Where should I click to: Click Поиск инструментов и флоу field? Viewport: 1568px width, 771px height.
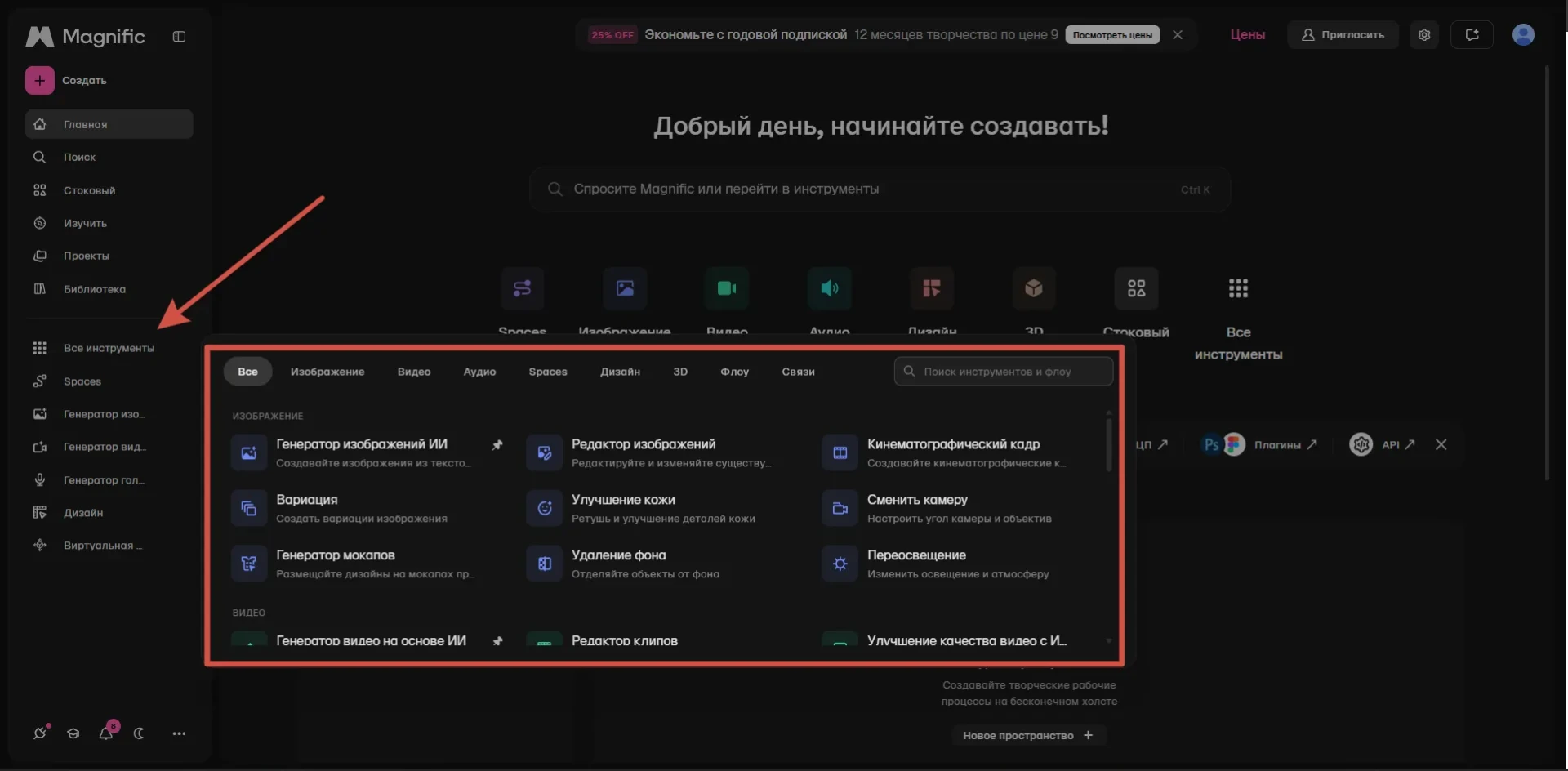coord(1003,372)
